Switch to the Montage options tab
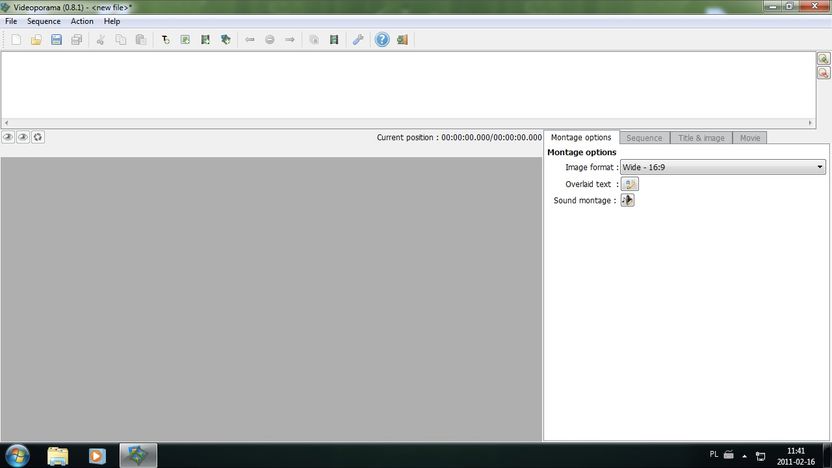The width and height of the screenshot is (832, 468). pyautogui.click(x=581, y=137)
